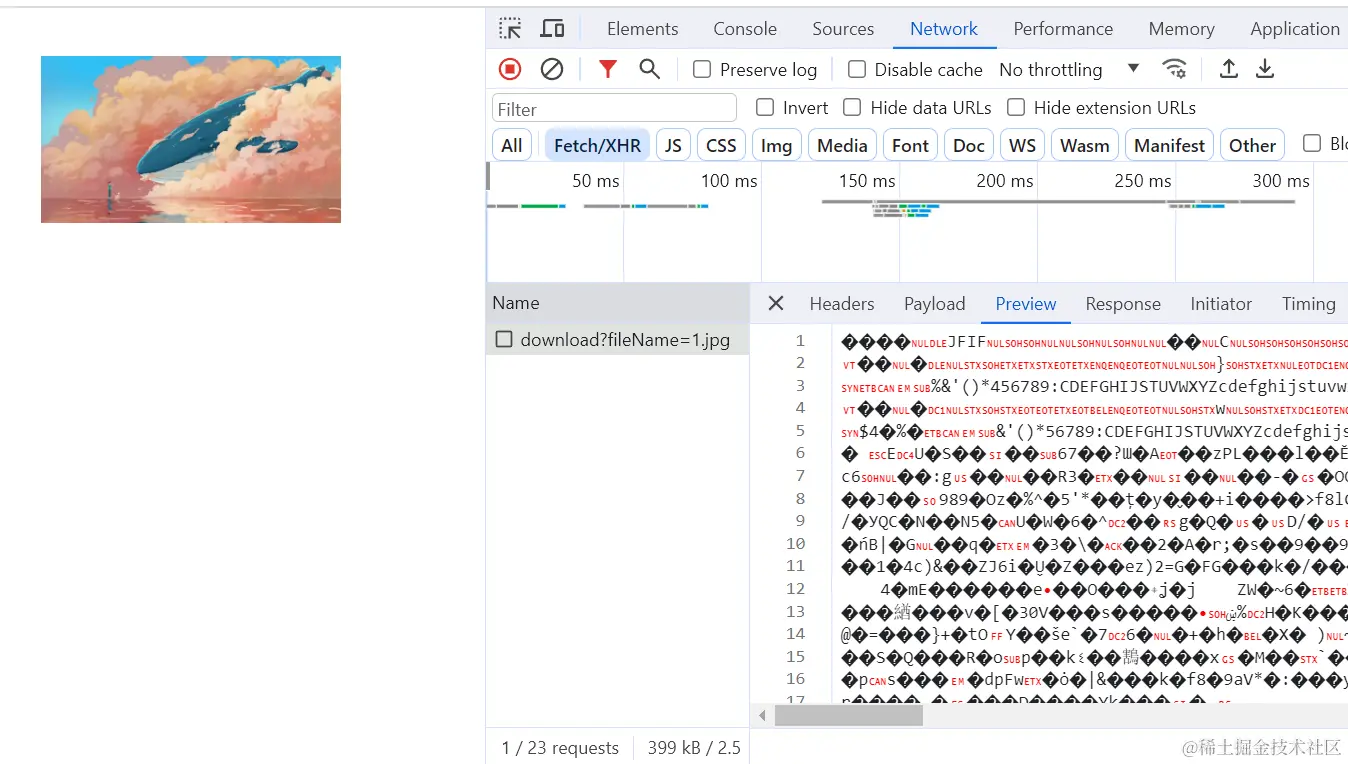
Task: Toggle the device toolbar
Action: [x=550, y=28]
